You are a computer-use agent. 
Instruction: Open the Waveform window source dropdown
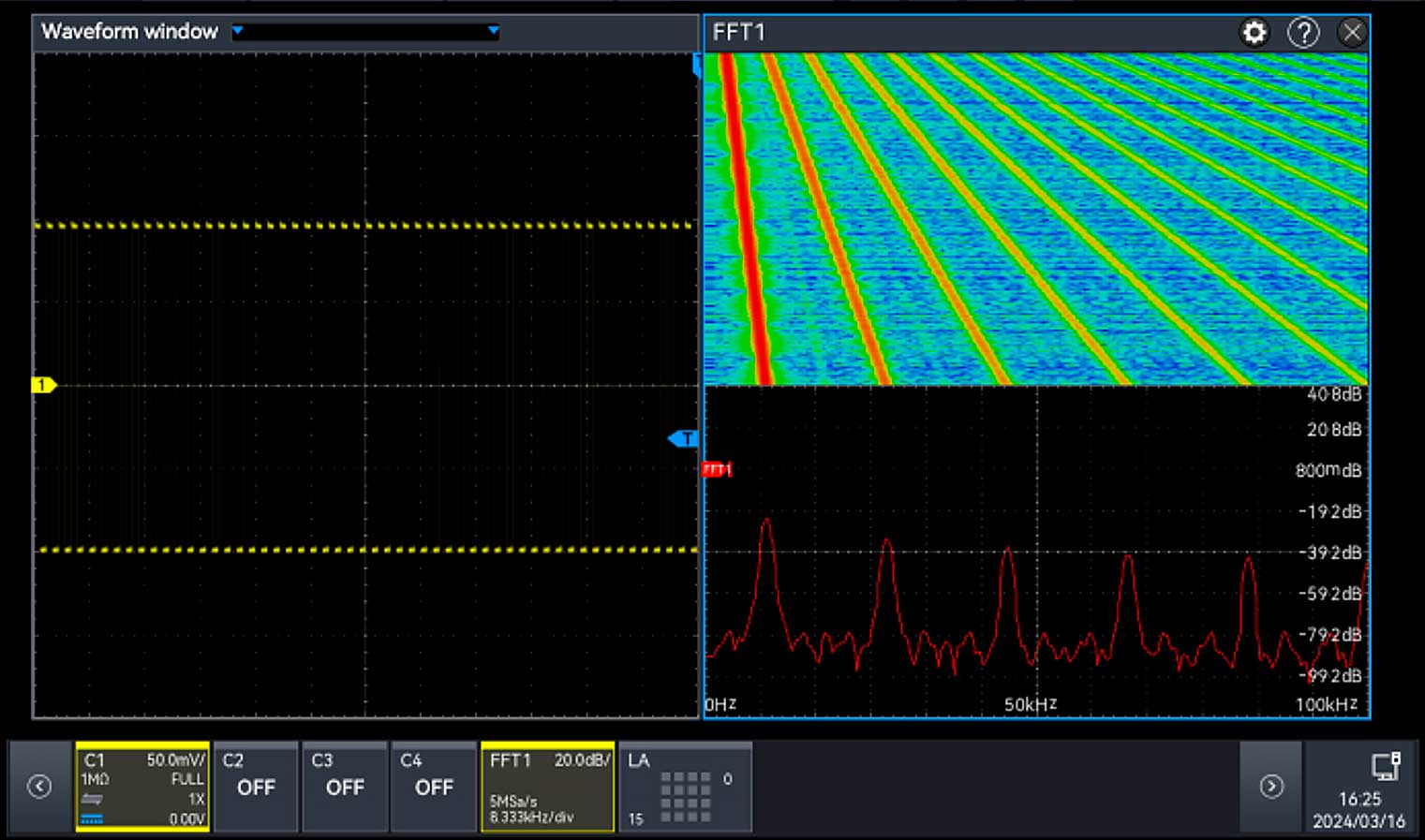237,31
